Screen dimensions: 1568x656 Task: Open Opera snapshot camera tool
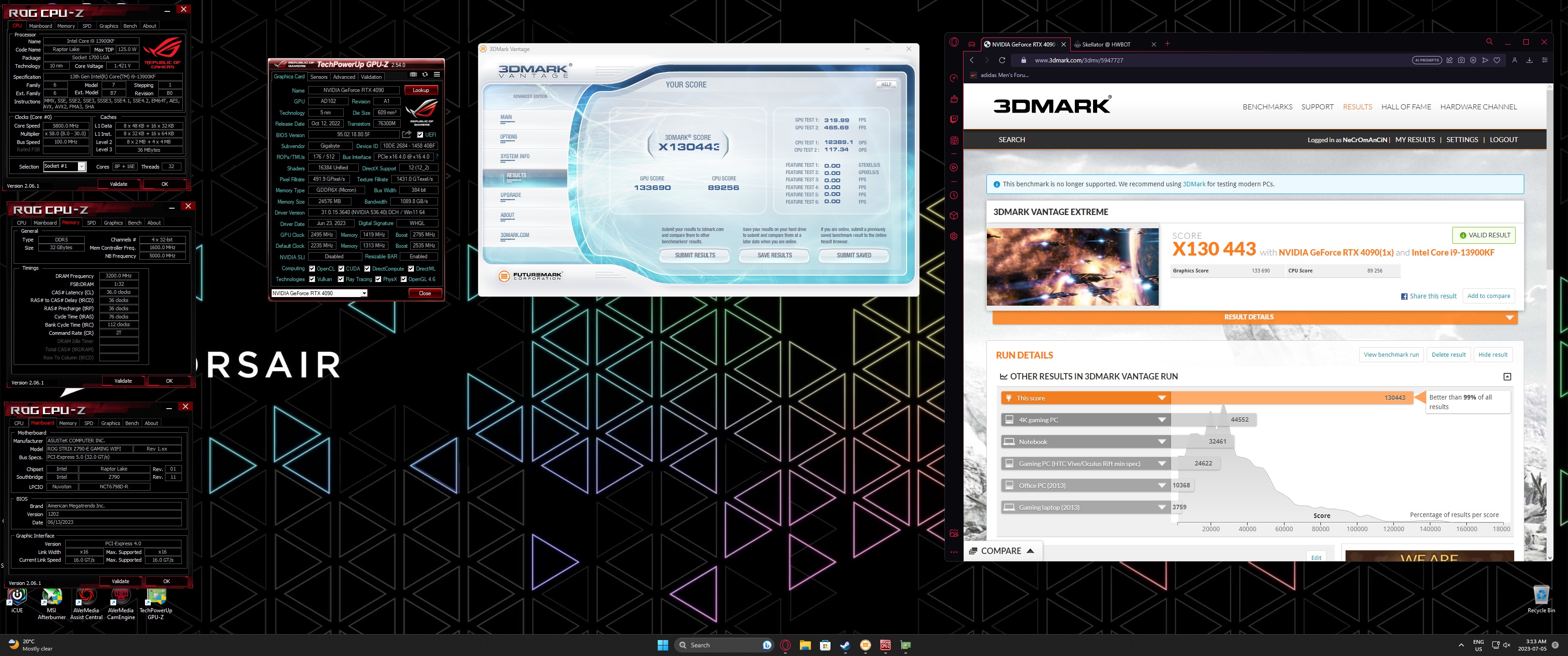pyautogui.click(x=1461, y=60)
